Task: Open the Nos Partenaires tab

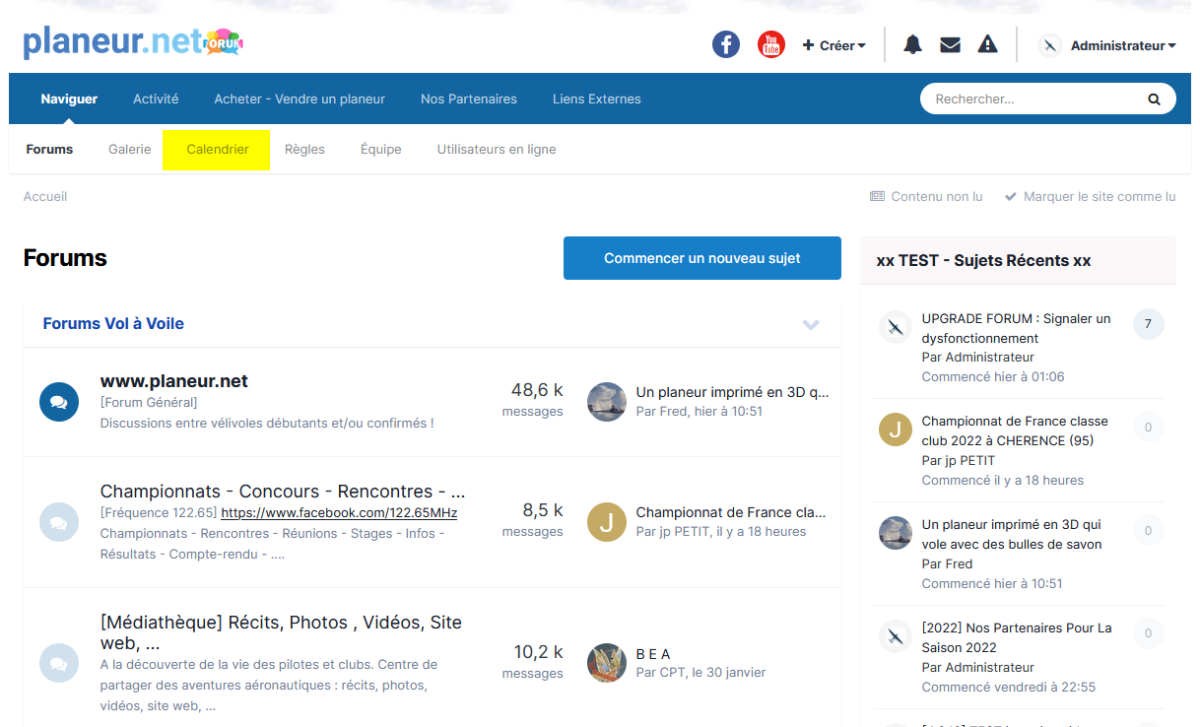Action: point(469,99)
